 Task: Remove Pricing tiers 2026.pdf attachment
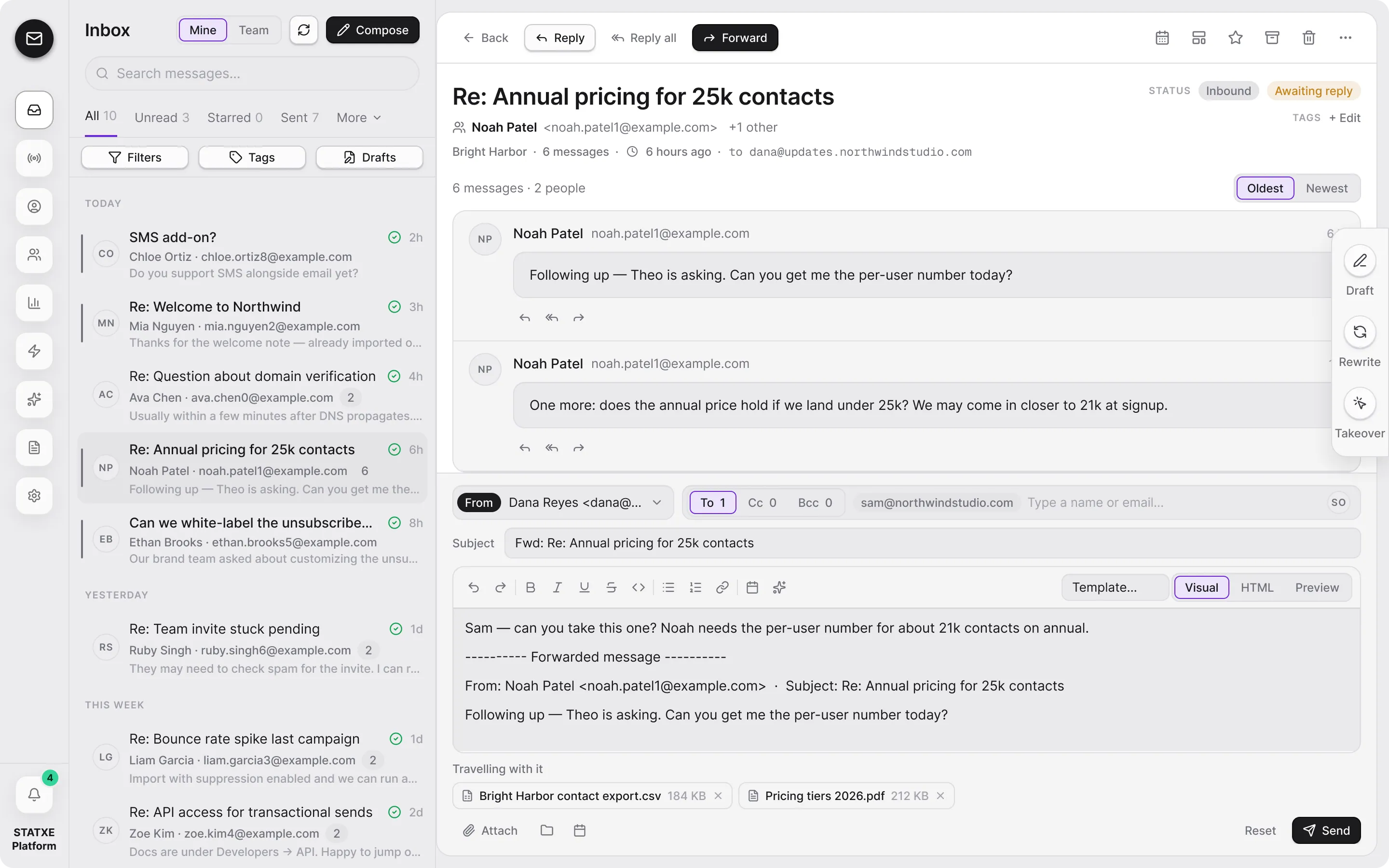940,796
